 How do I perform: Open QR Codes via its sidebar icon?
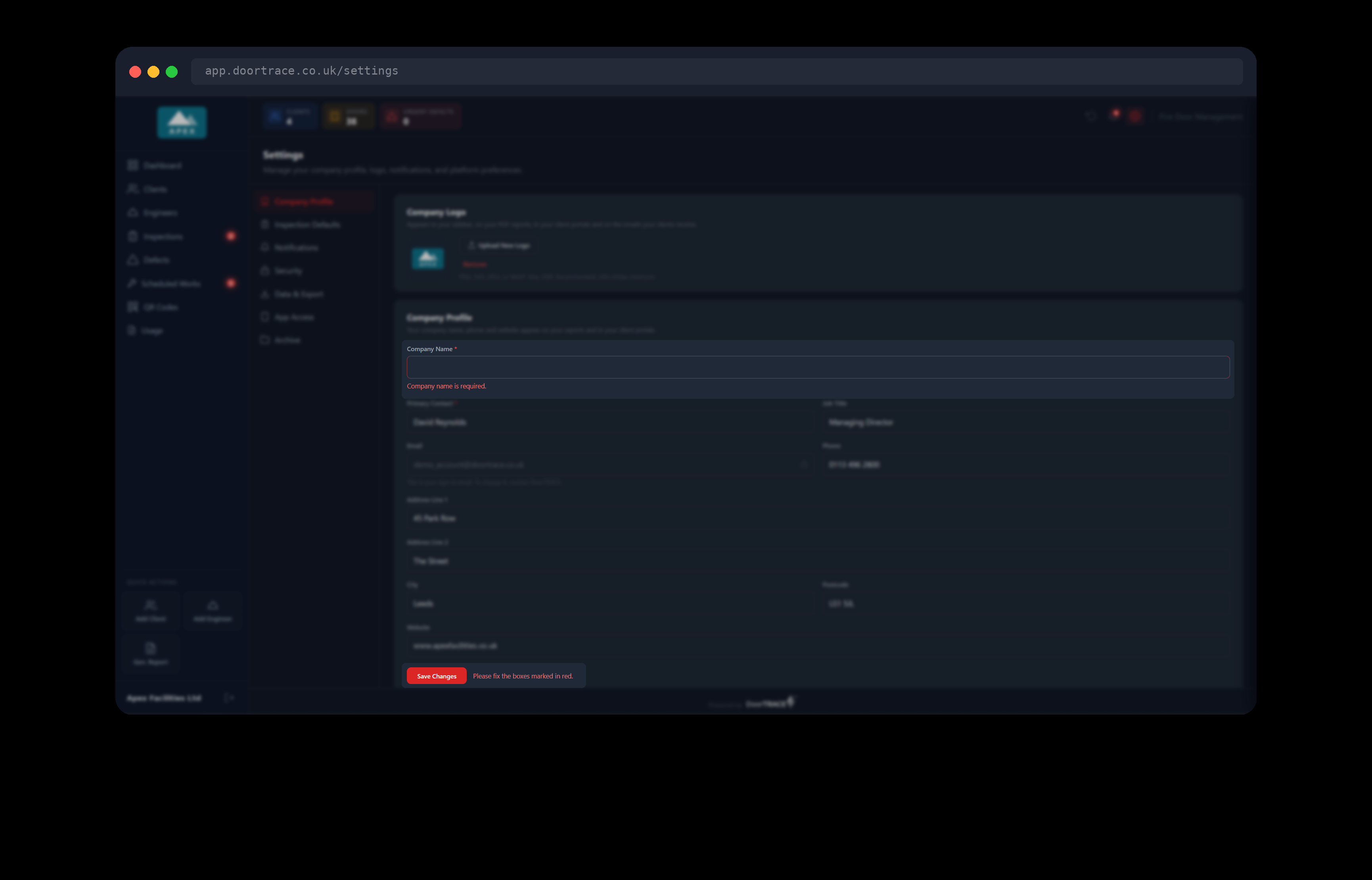click(x=133, y=307)
